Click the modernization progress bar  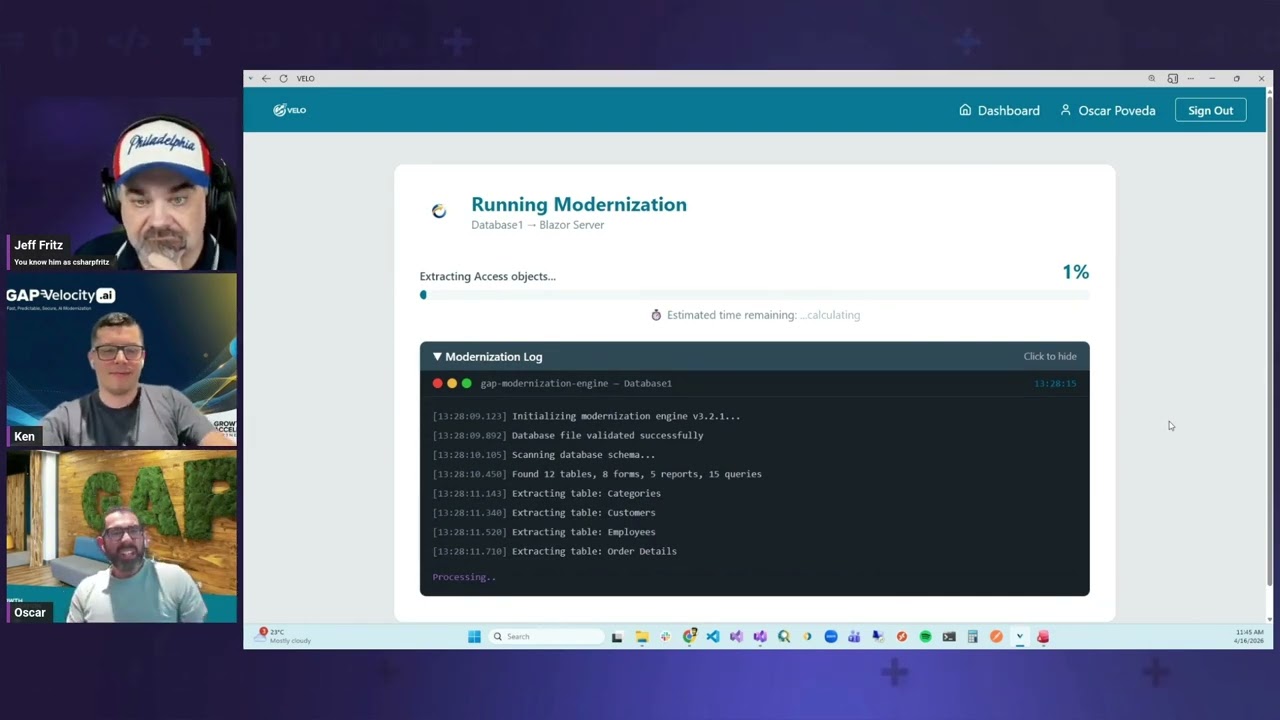(x=755, y=295)
